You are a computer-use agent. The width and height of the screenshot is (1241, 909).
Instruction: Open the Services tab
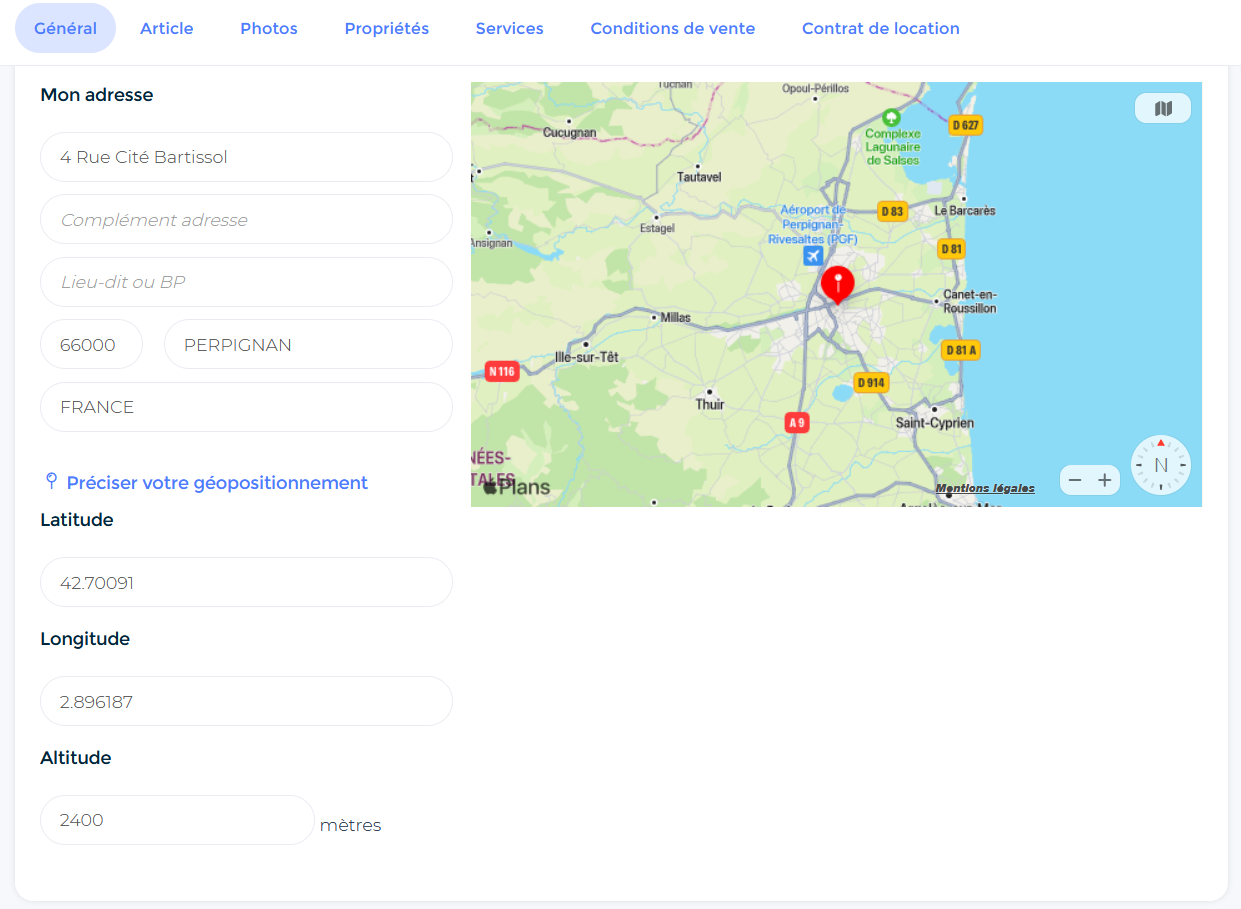(x=510, y=28)
